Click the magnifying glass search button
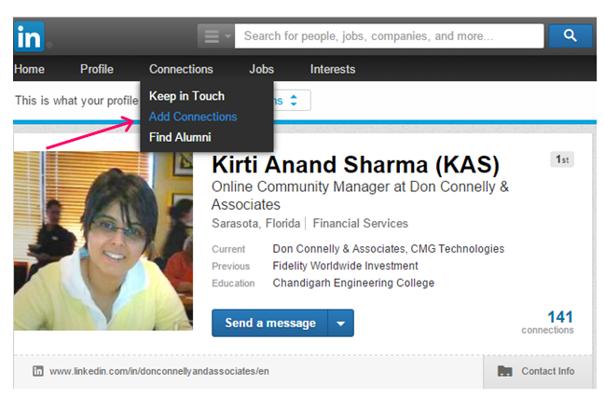 570,36
